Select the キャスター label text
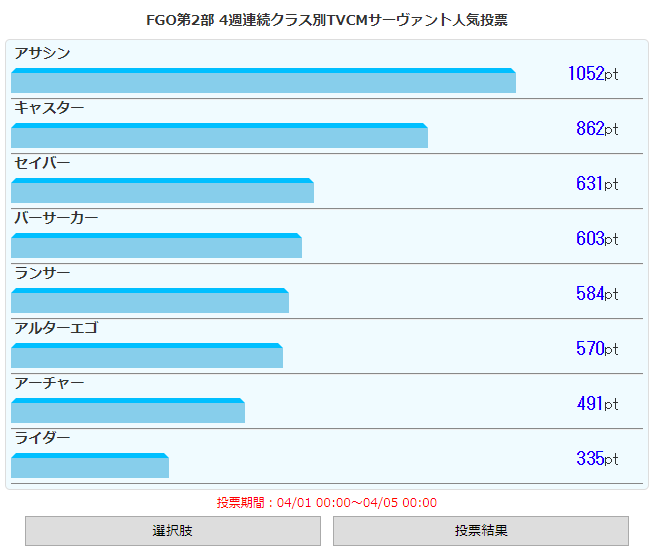 (x=49, y=108)
